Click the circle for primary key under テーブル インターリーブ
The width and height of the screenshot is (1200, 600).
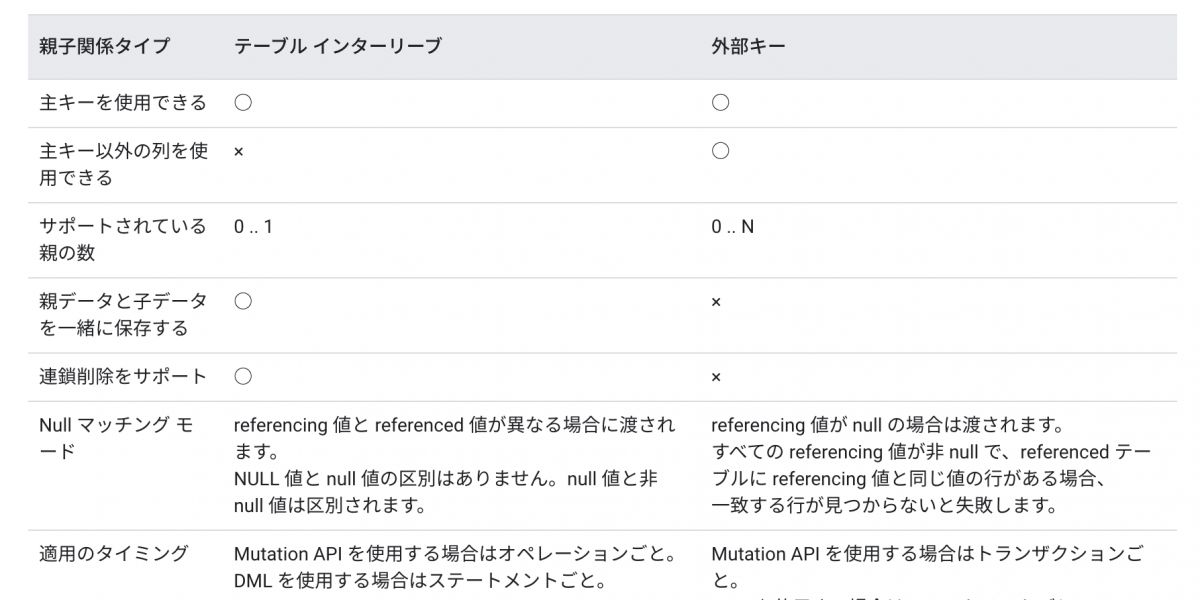pos(242,102)
